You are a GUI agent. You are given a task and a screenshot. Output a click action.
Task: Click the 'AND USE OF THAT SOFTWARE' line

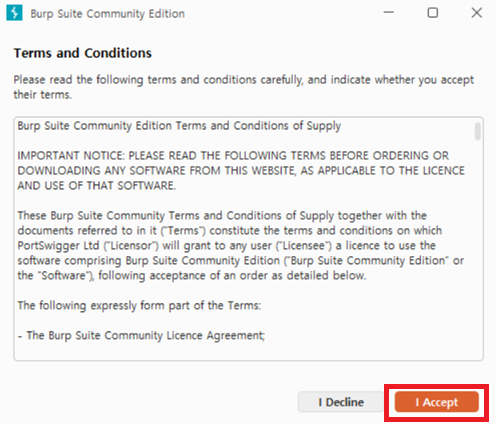[97, 186]
